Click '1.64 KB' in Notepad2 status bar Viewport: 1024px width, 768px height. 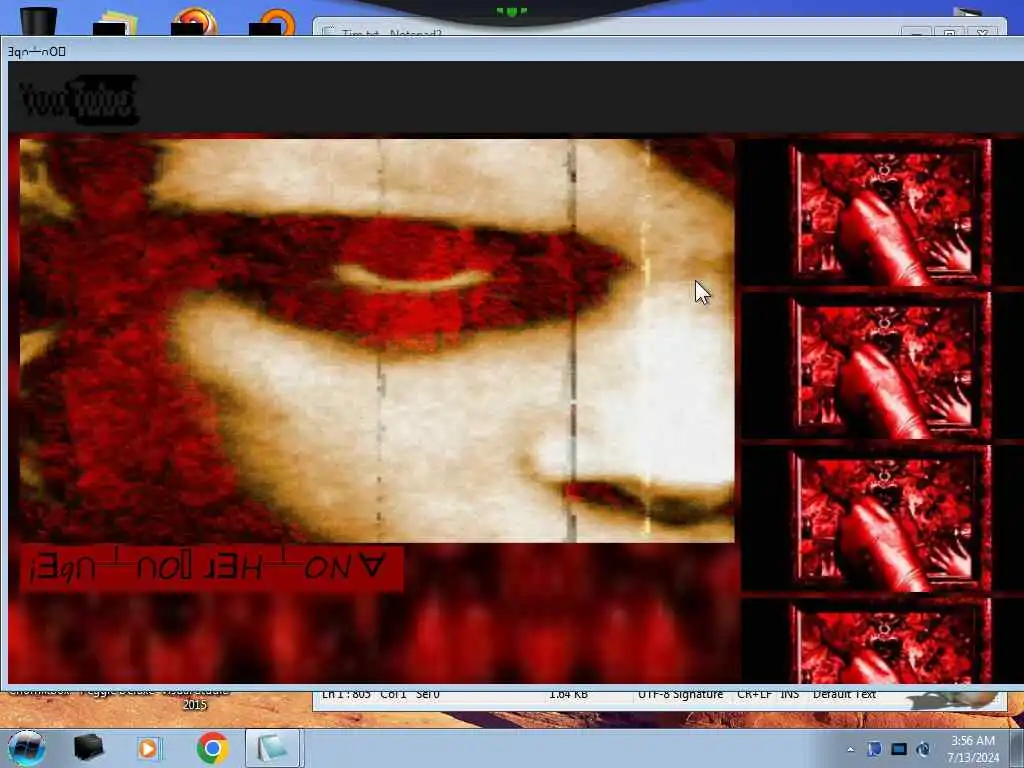click(x=568, y=694)
